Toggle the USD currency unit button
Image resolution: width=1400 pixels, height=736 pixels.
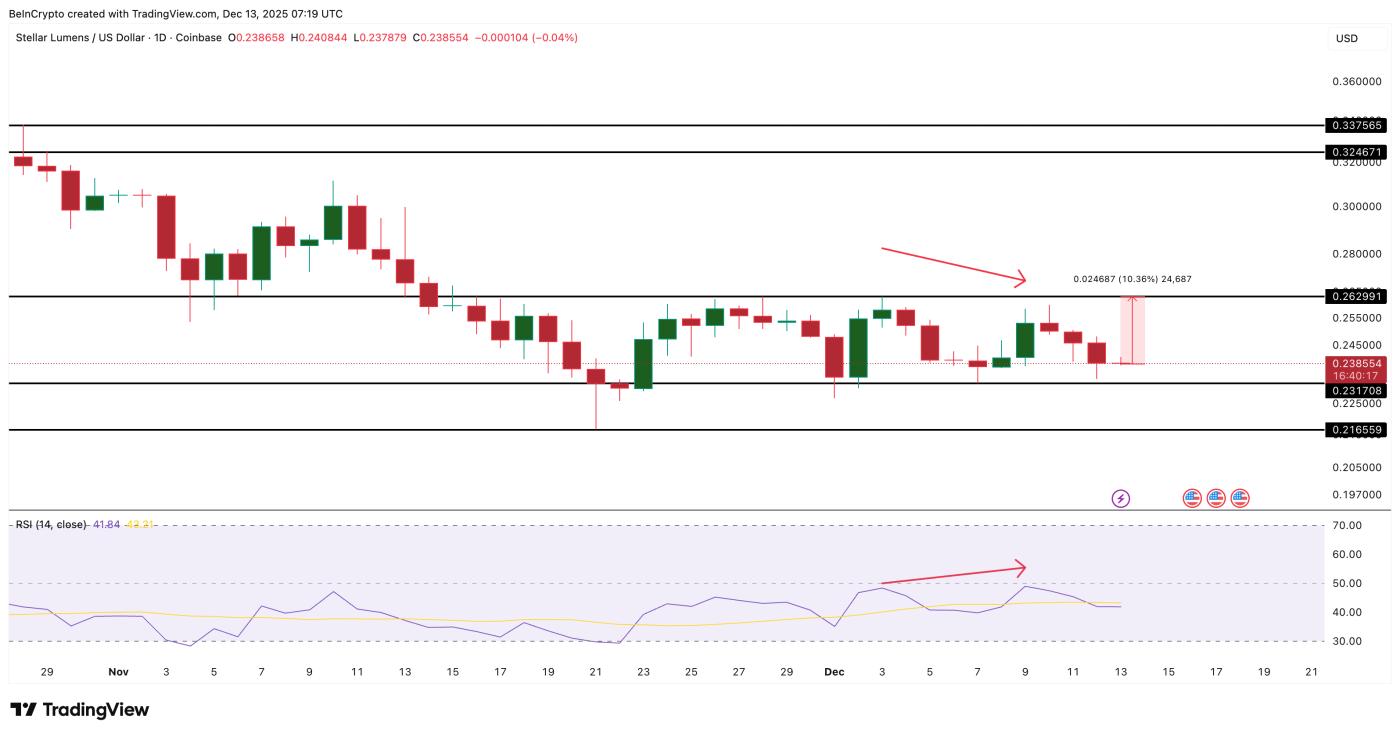1345,37
